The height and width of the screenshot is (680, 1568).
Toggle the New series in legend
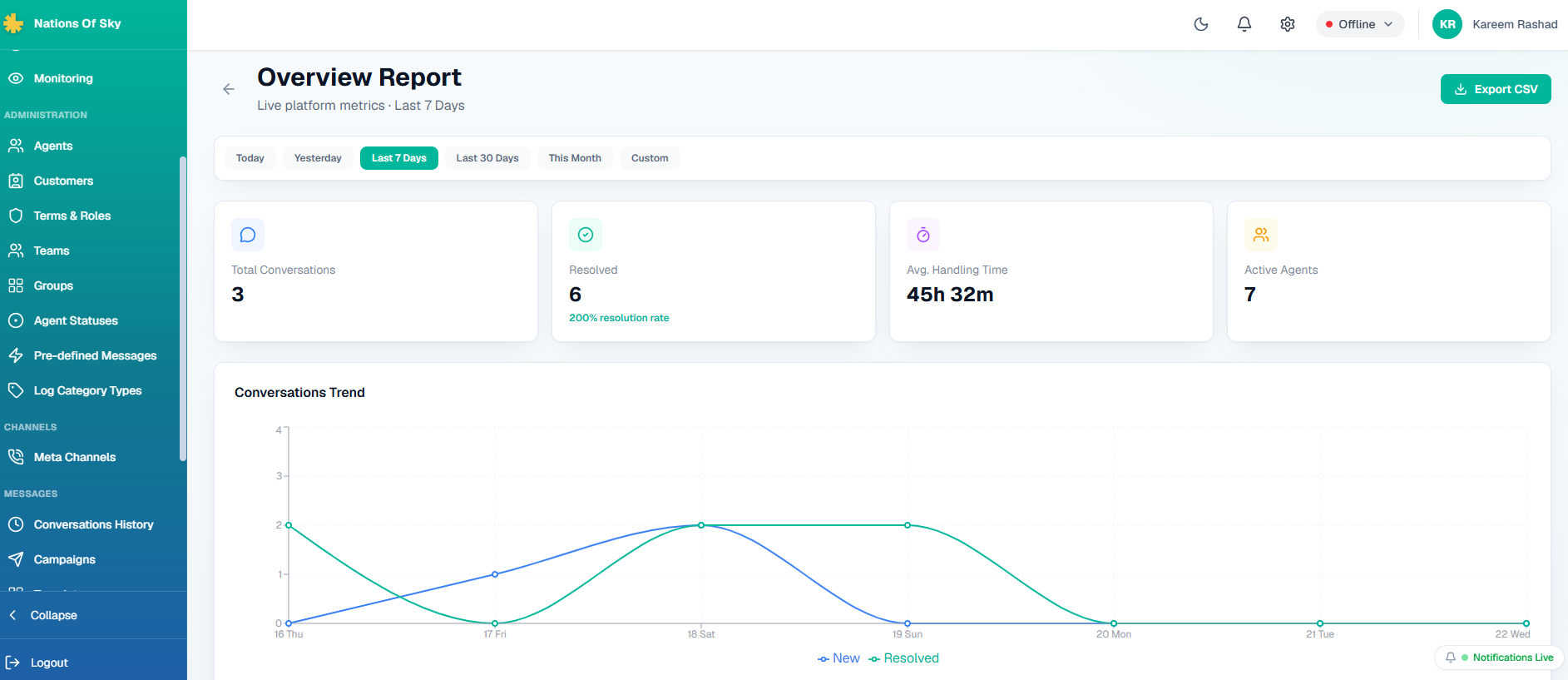tap(838, 658)
